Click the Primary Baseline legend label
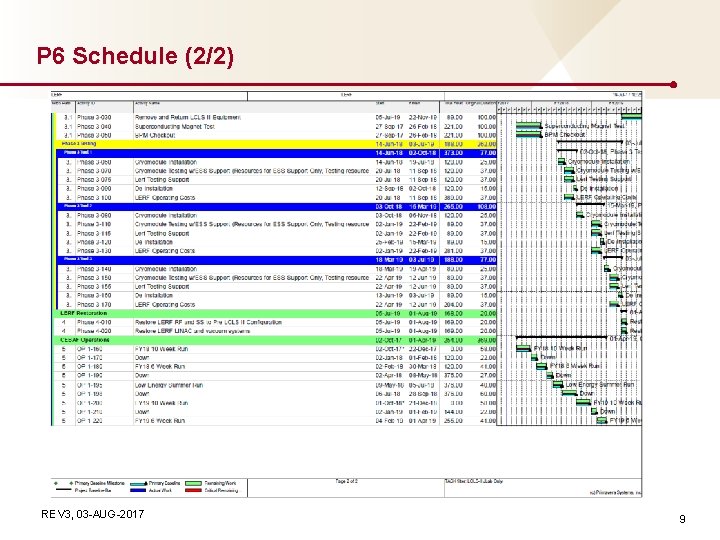Viewport: 720px width, 540px height. (x=164, y=483)
